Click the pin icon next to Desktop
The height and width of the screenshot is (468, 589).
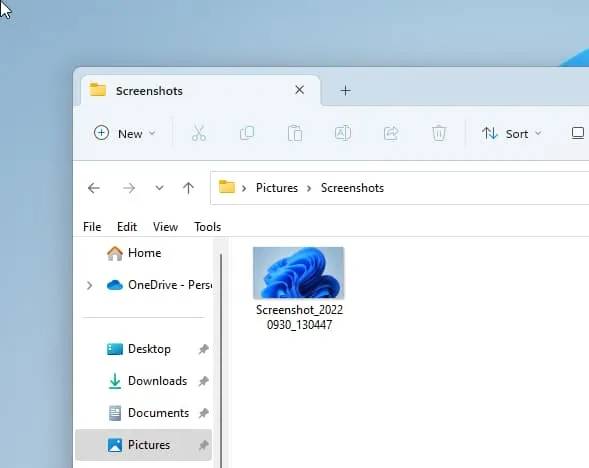[x=204, y=349]
